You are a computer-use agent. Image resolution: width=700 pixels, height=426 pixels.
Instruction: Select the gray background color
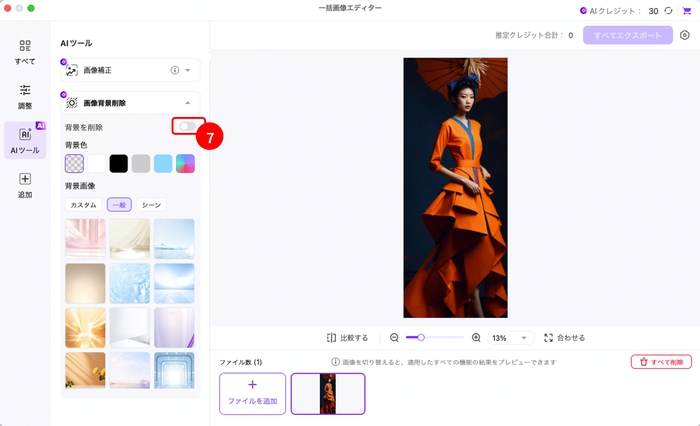tap(141, 163)
